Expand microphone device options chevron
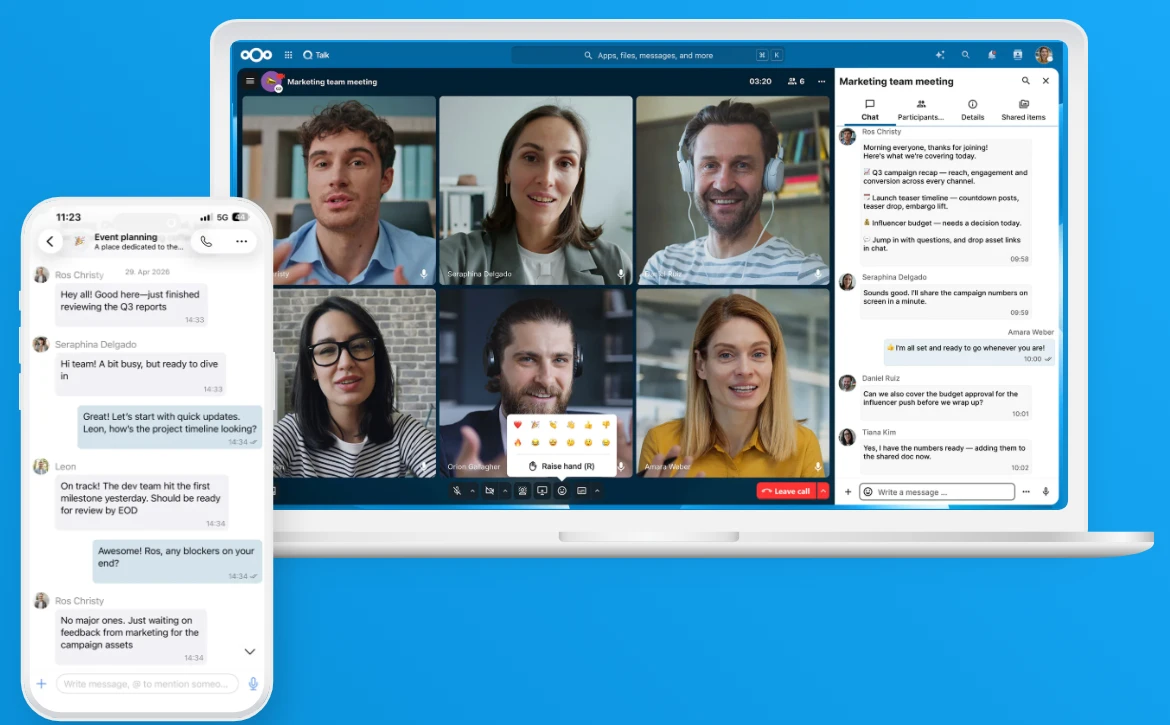The width and height of the screenshot is (1170, 725). (472, 491)
